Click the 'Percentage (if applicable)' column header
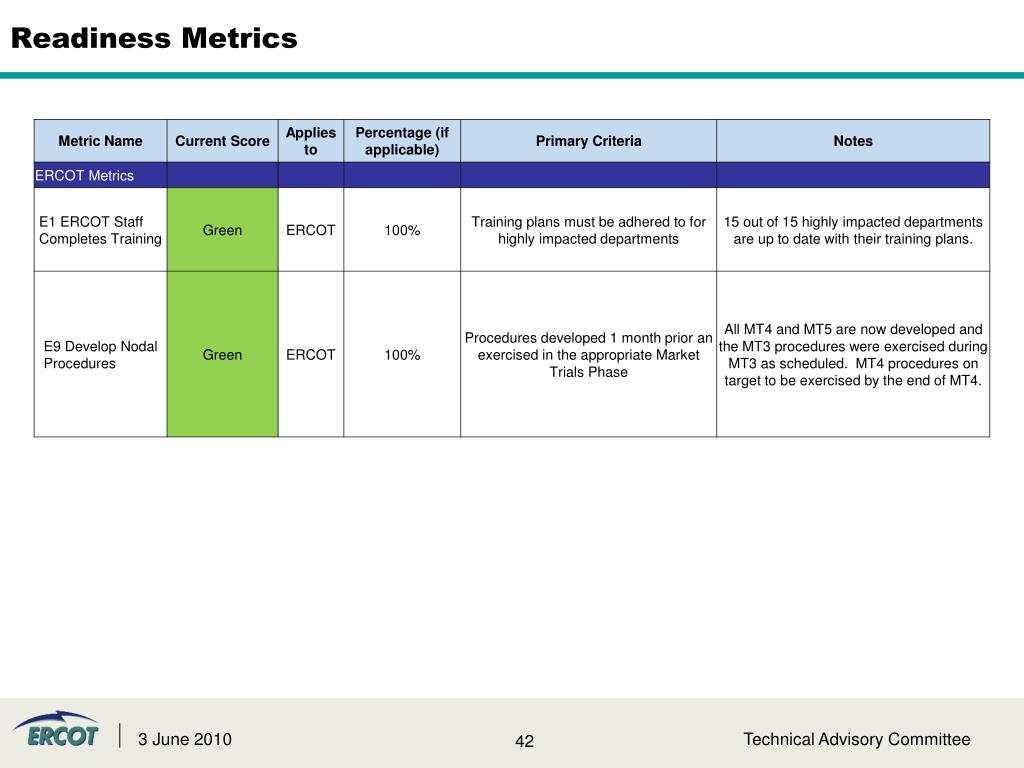Screen dimensions: 1024x768 pos(402,141)
